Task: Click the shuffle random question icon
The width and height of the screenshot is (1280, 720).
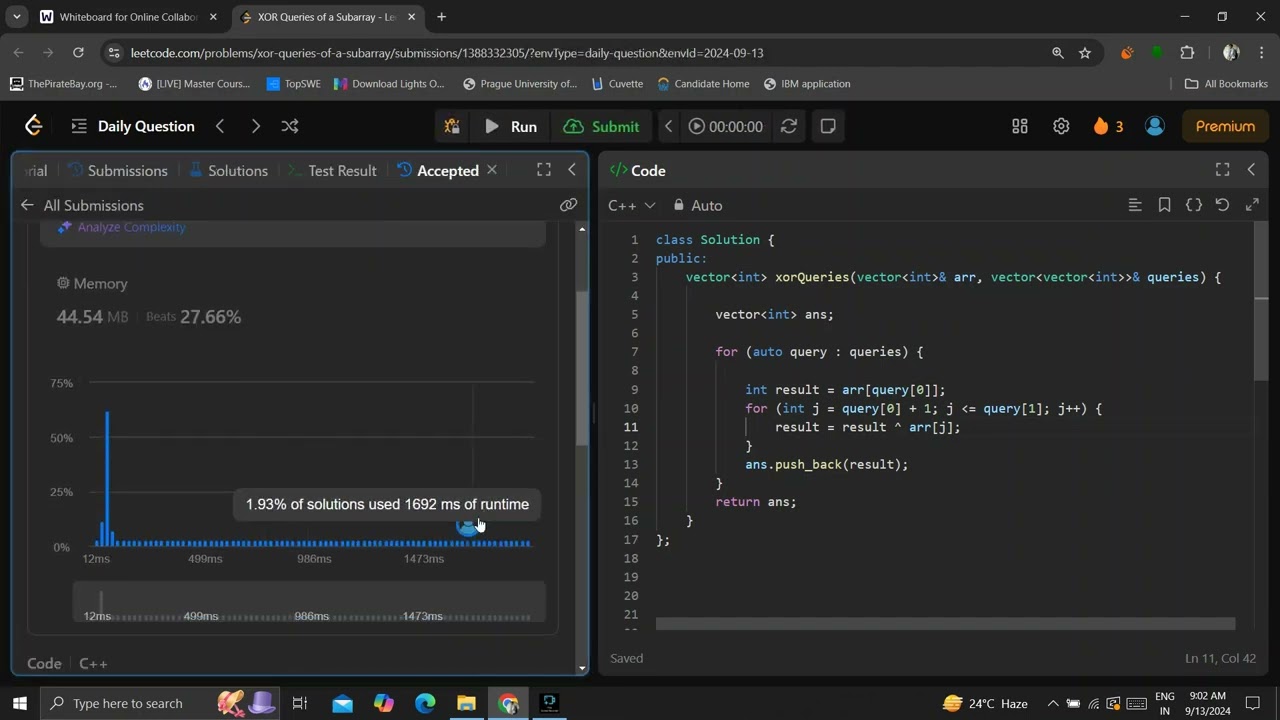Action: click(x=290, y=126)
